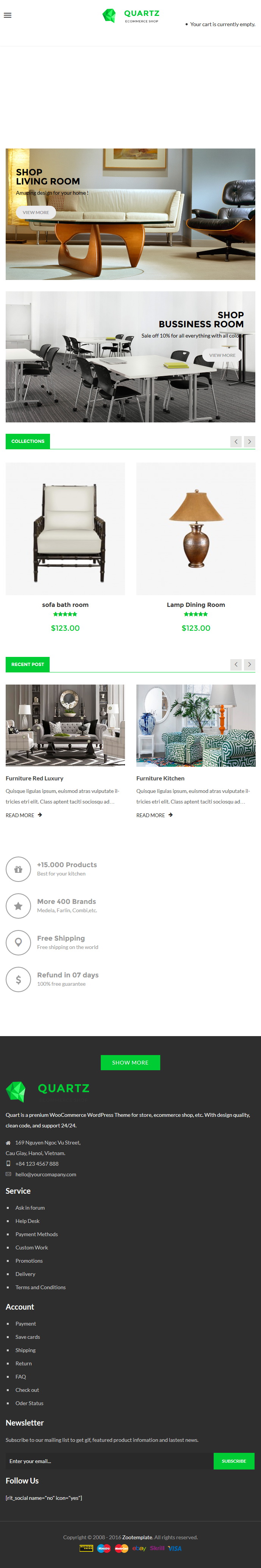Screen dimensions: 261x1568
Task: Open Help Desk link in Service list
Action: pyautogui.click(x=27, y=1221)
